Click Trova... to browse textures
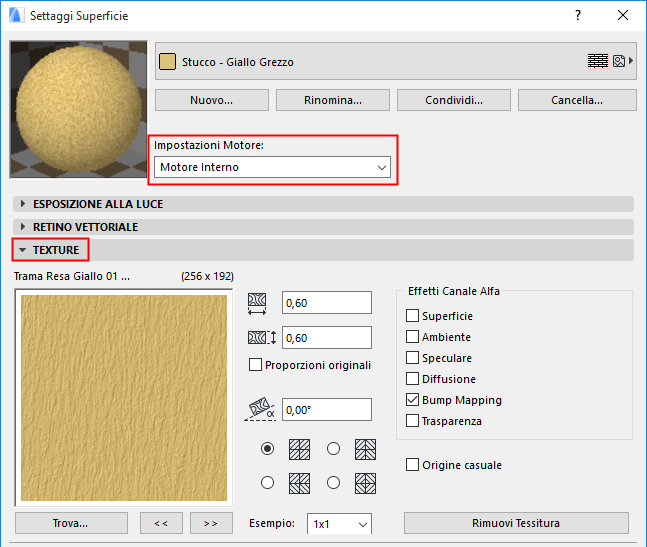Viewport: 647px width, 547px height. click(x=71, y=523)
